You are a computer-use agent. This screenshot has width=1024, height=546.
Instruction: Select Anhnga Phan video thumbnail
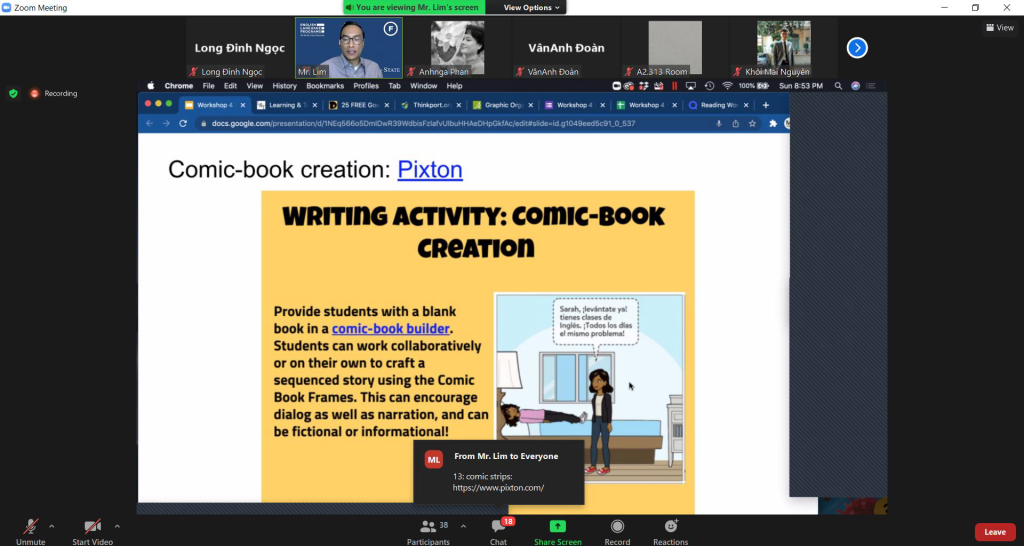[x=457, y=48]
